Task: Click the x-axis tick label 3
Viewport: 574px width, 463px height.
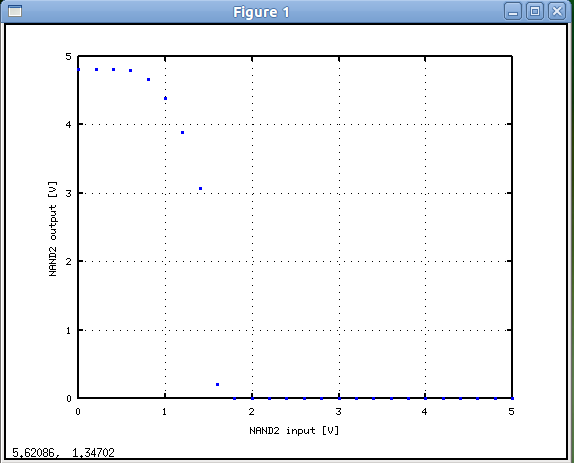Action: (x=338, y=412)
